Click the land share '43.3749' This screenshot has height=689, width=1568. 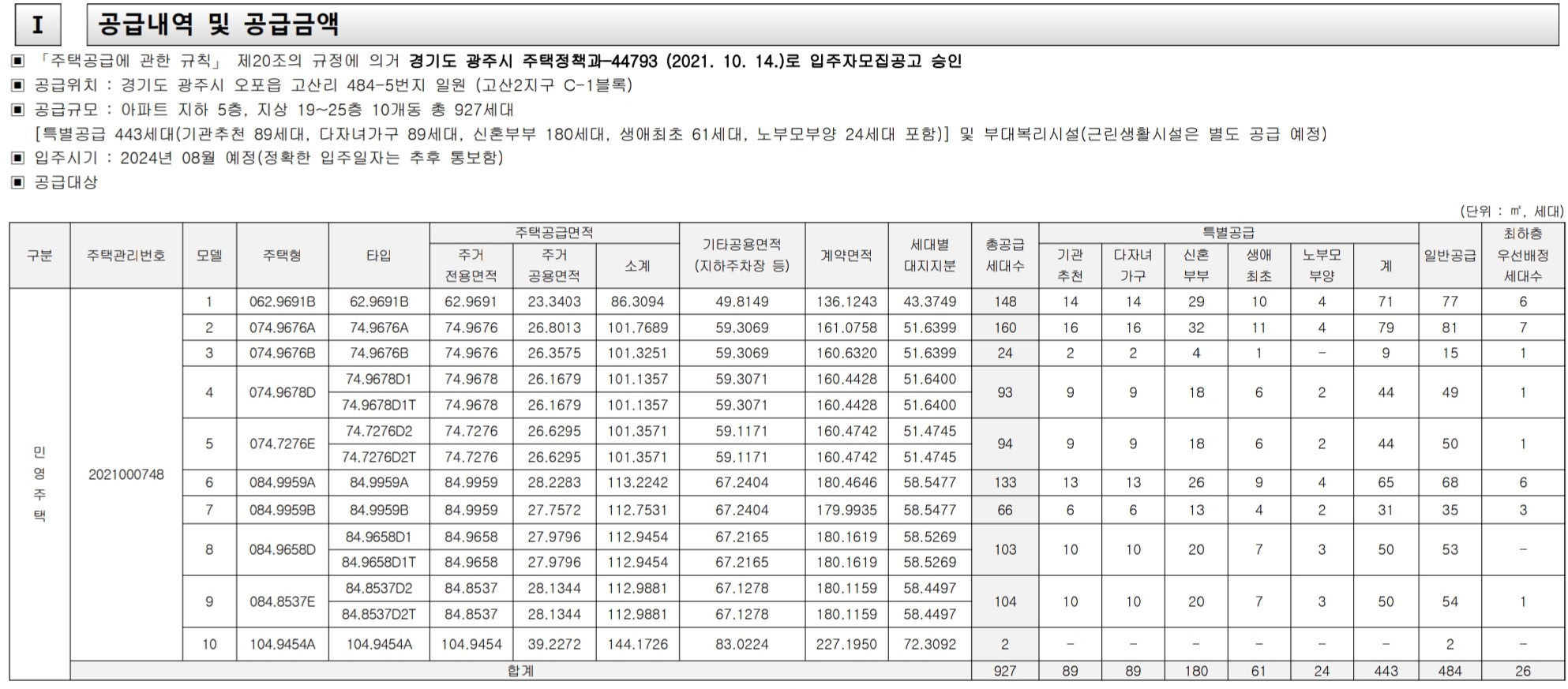[930, 301]
